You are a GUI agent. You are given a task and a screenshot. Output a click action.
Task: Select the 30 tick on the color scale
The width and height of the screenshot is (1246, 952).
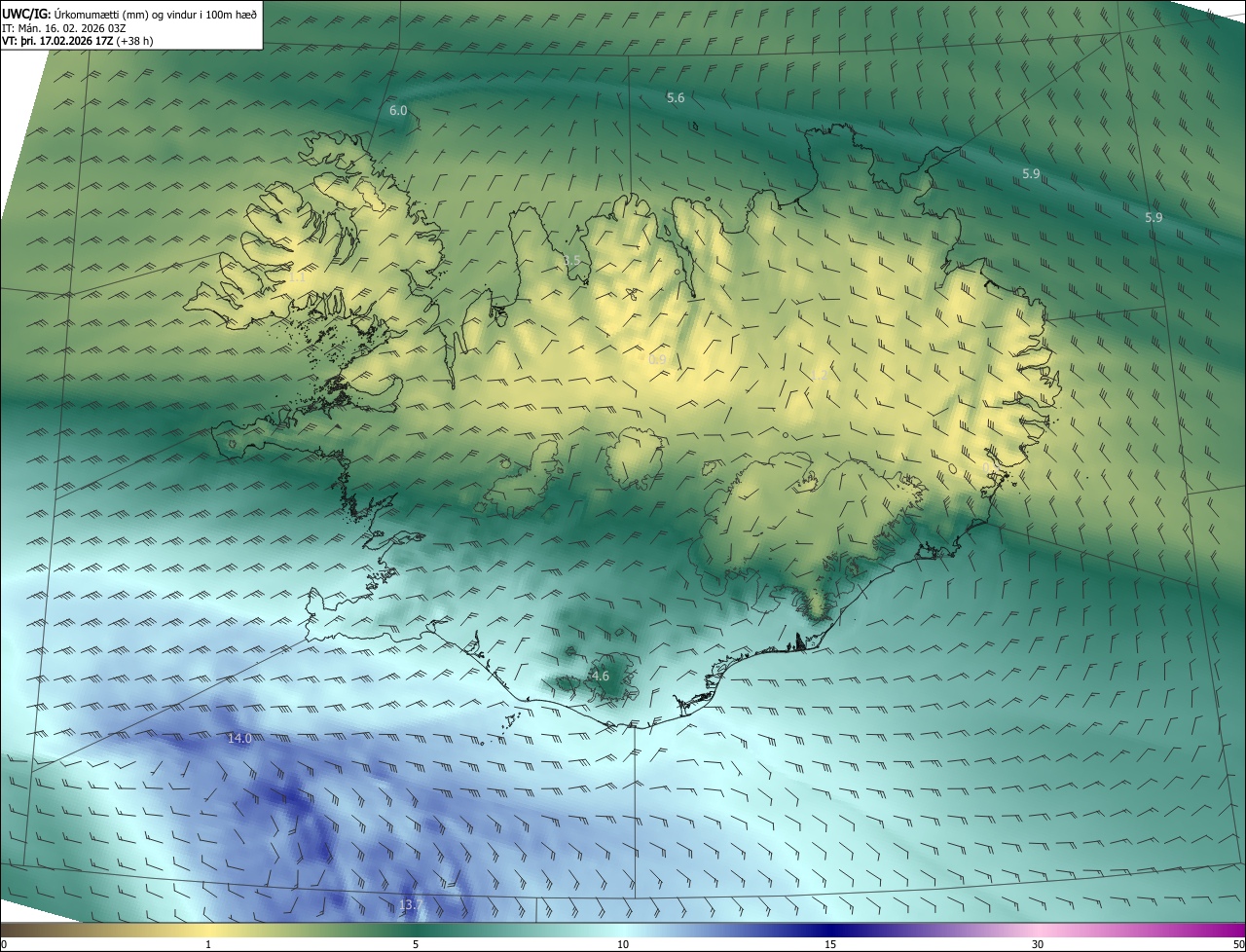tap(1038, 944)
